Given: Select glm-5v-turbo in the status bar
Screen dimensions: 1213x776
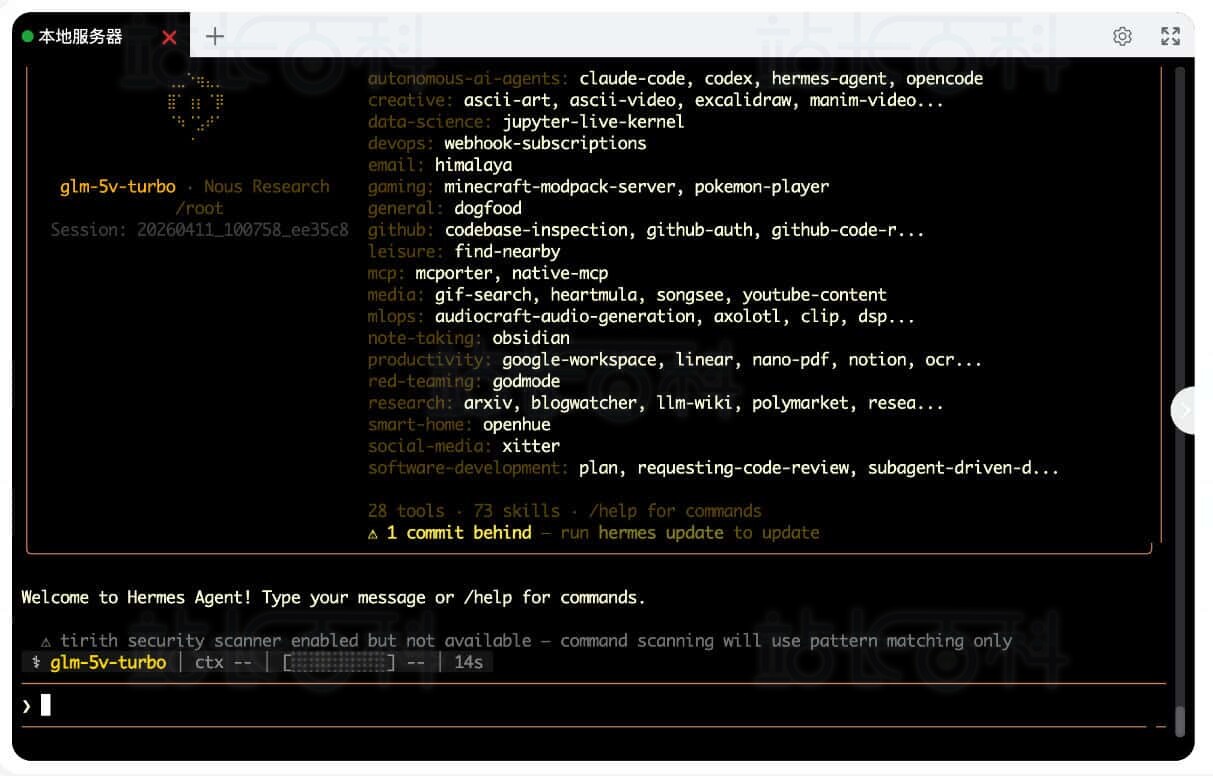Looking at the screenshot, I should click(x=108, y=662).
